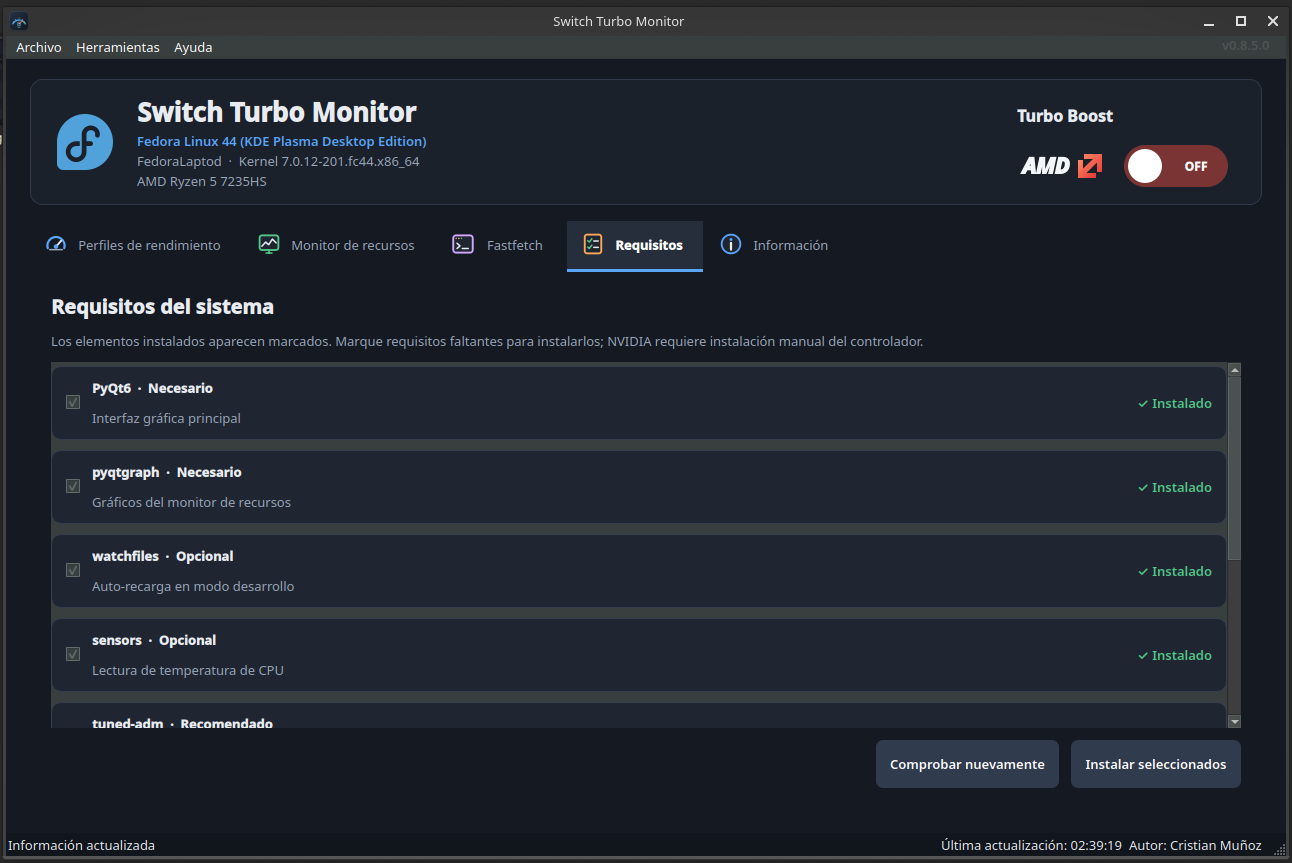Open the Archivo menu
1292x863 pixels.
(x=39, y=47)
